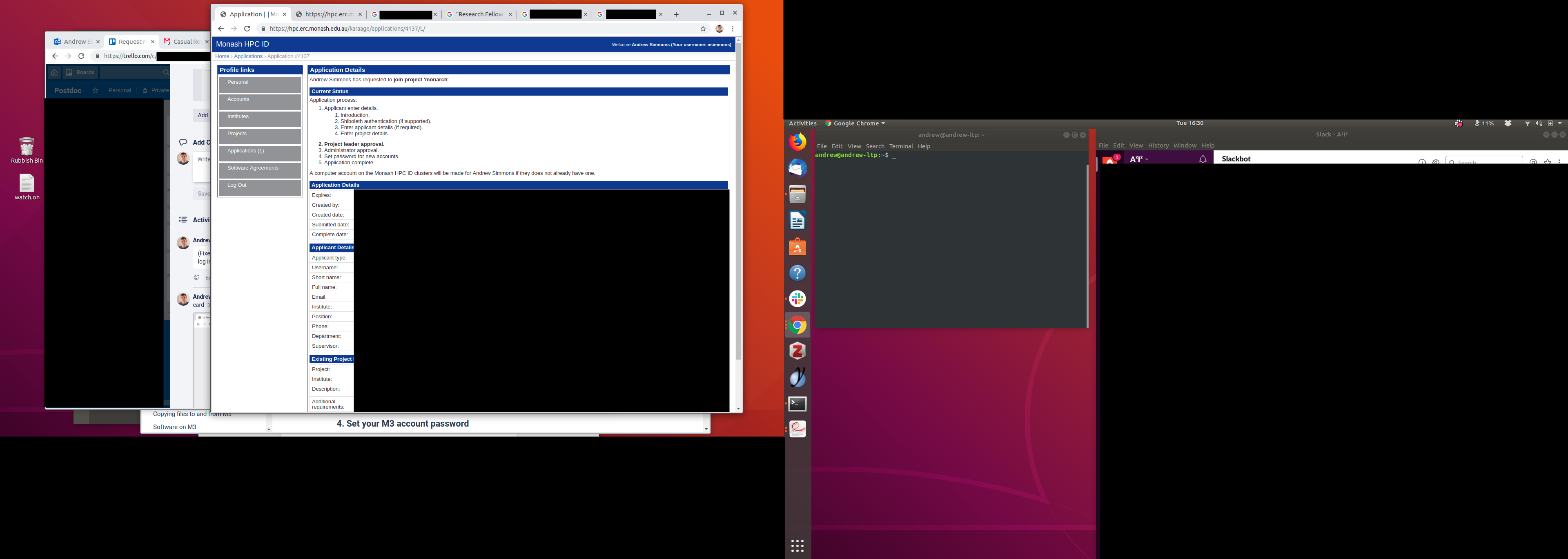Click the Chrome address bar URL
1568x559 pixels.
coord(347,29)
